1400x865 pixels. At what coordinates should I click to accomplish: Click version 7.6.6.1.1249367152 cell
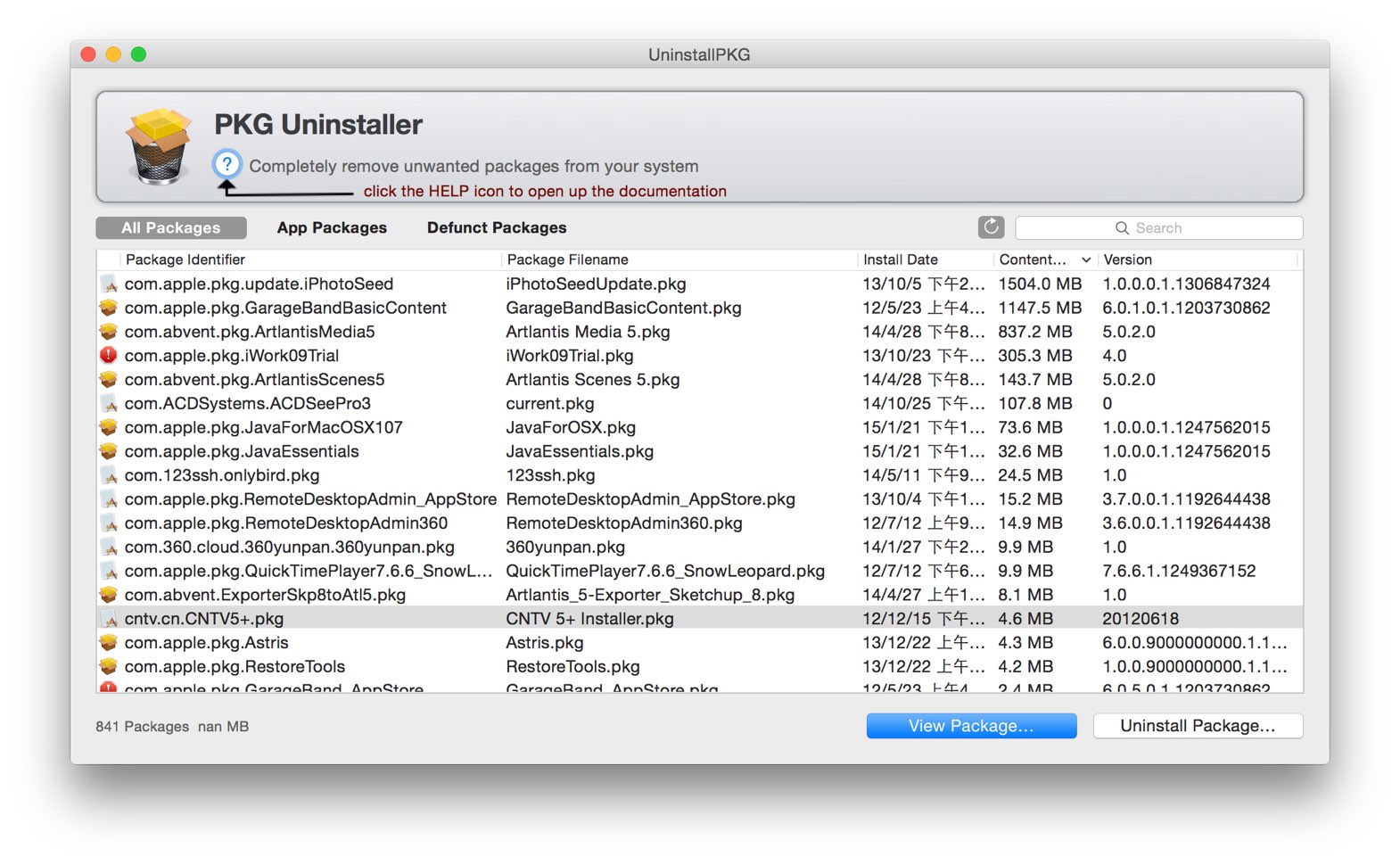coord(1179,571)
